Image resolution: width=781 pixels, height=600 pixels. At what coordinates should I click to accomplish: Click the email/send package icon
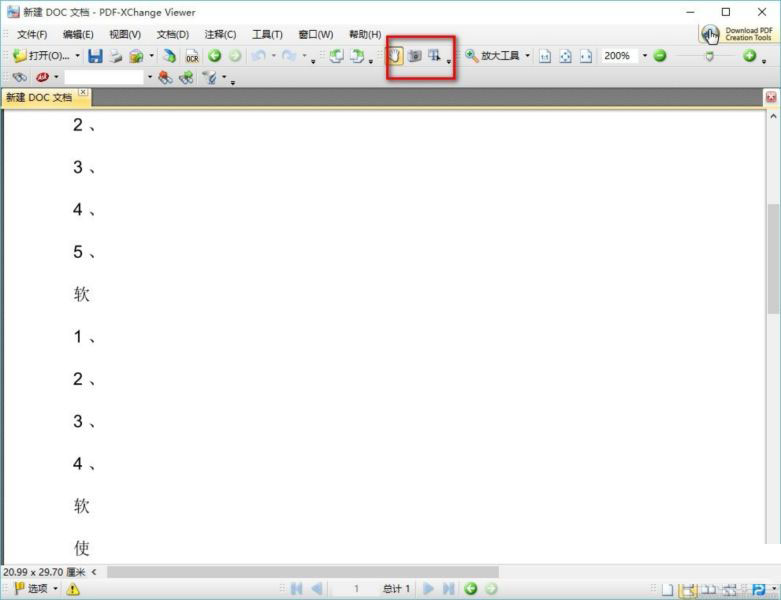coord(136,56)
